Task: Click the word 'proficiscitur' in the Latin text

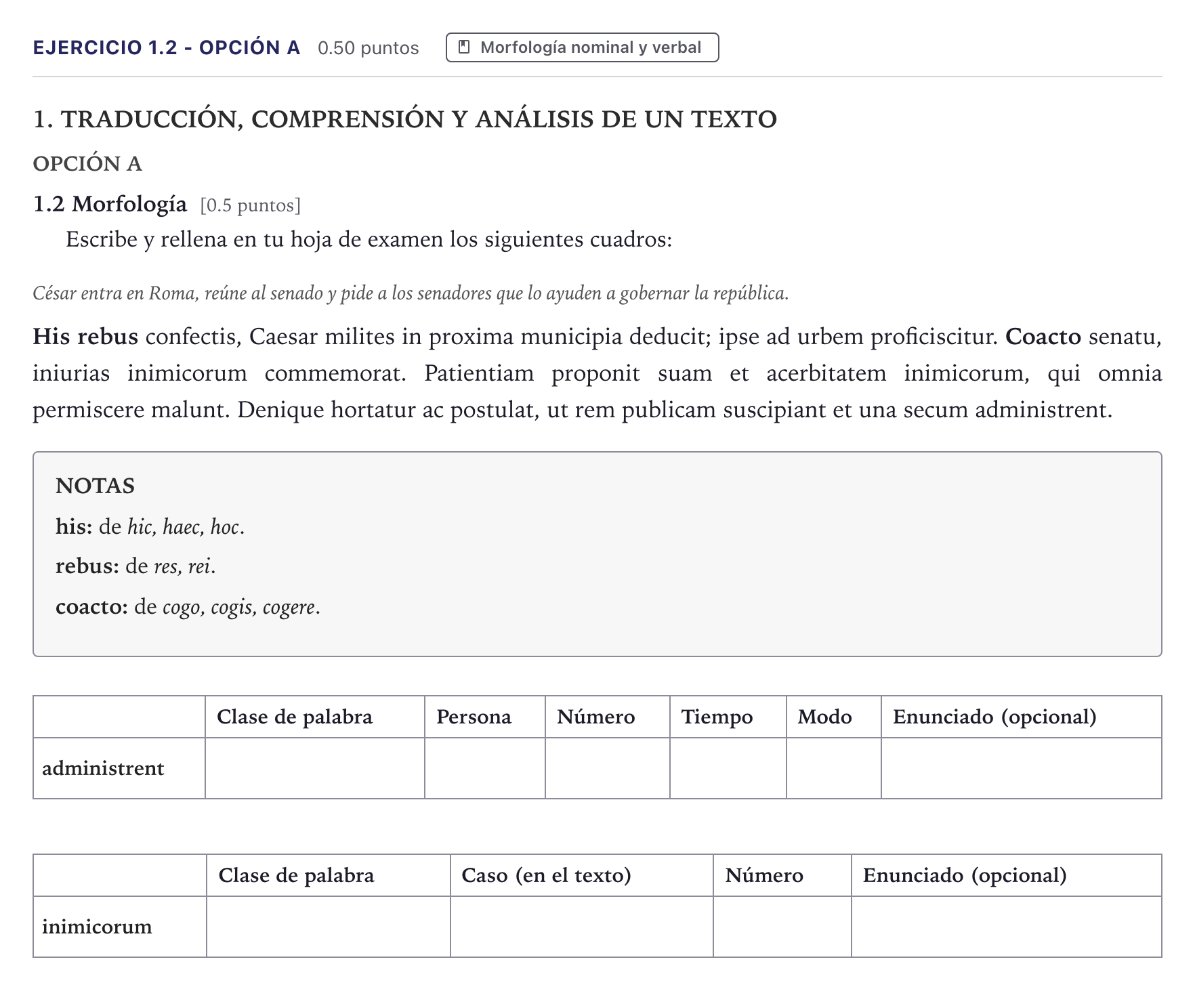Action: click(934, 337)
